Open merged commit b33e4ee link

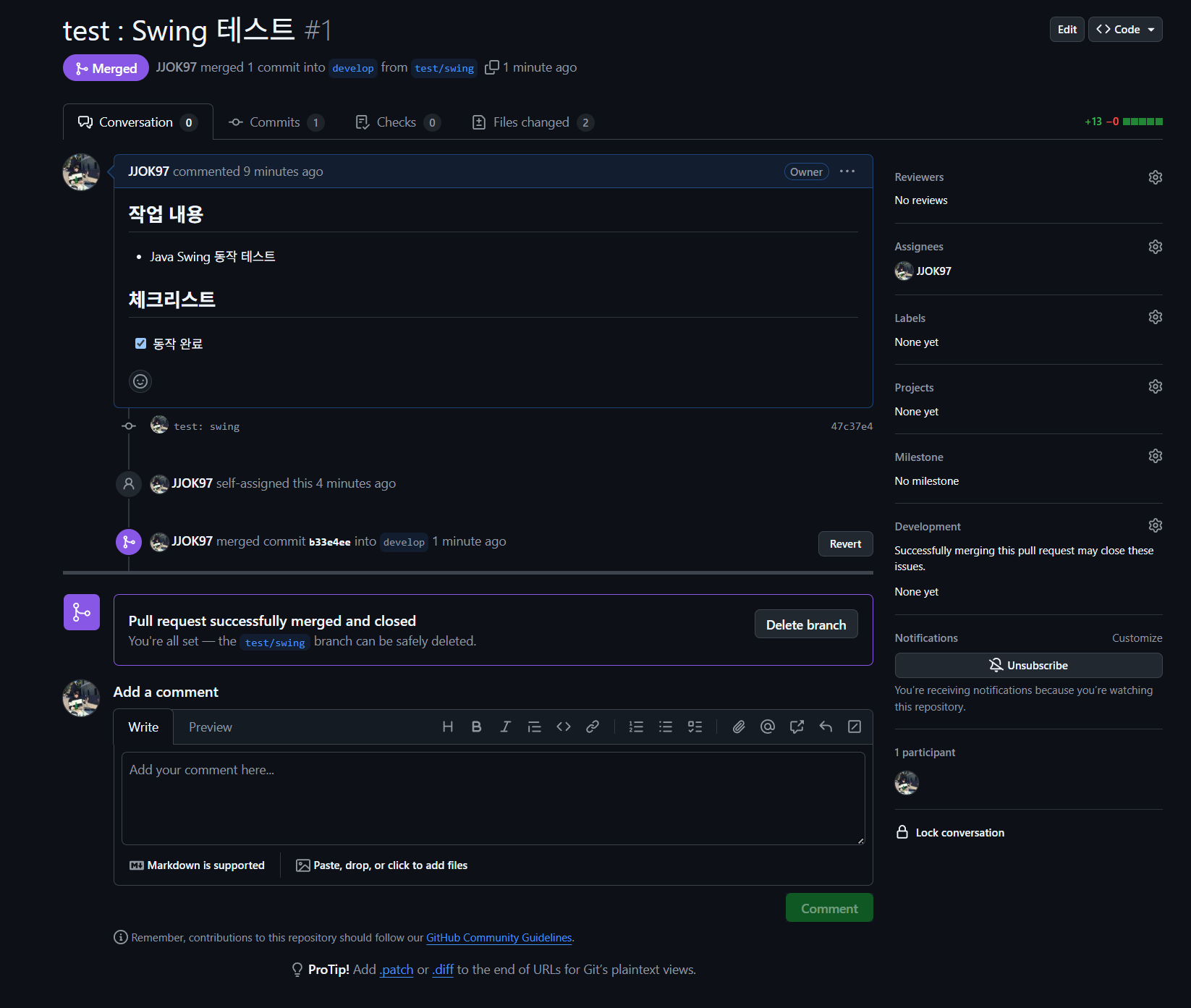(330, 542)
